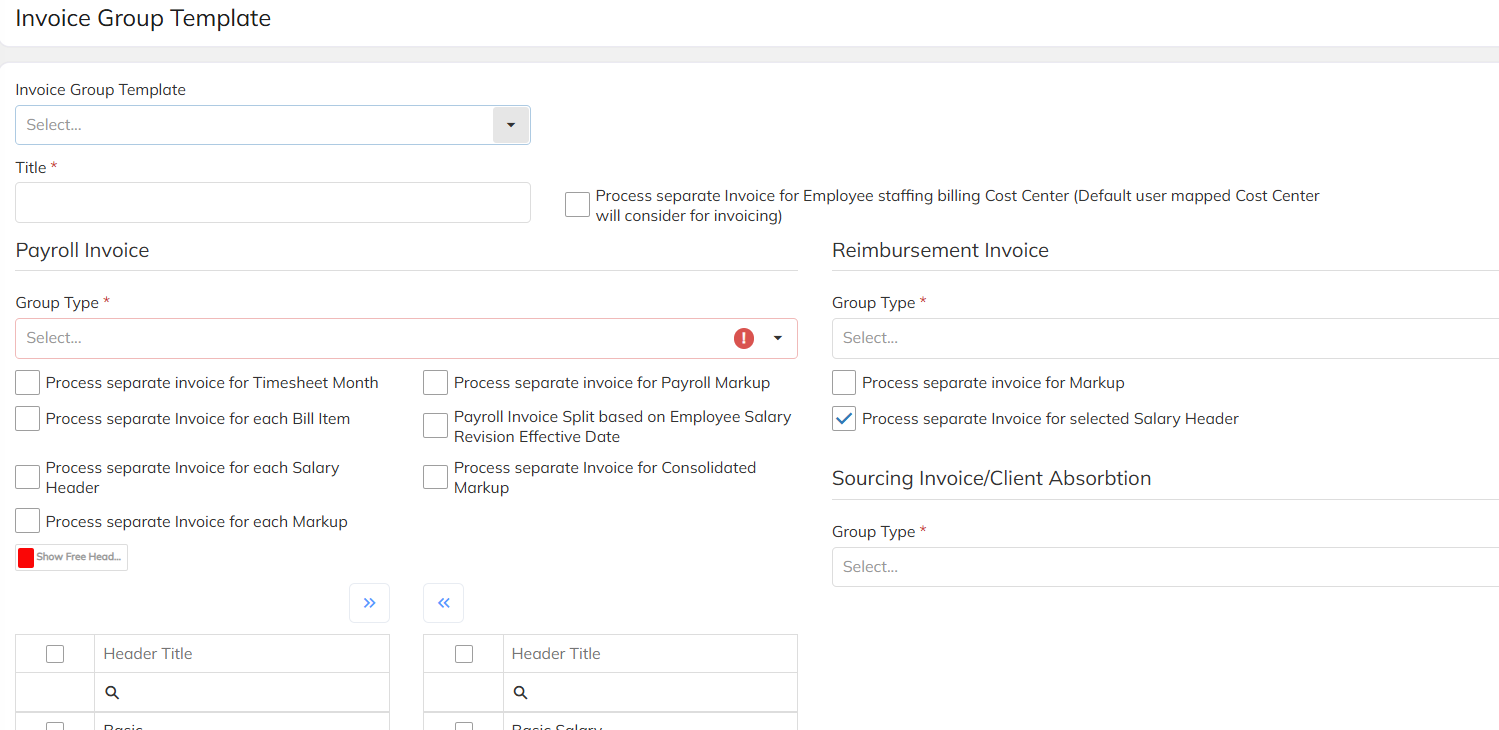Click the move-all-left double arrow icon
Viewport: 1499px width, 730px height.
click(444, 603)
